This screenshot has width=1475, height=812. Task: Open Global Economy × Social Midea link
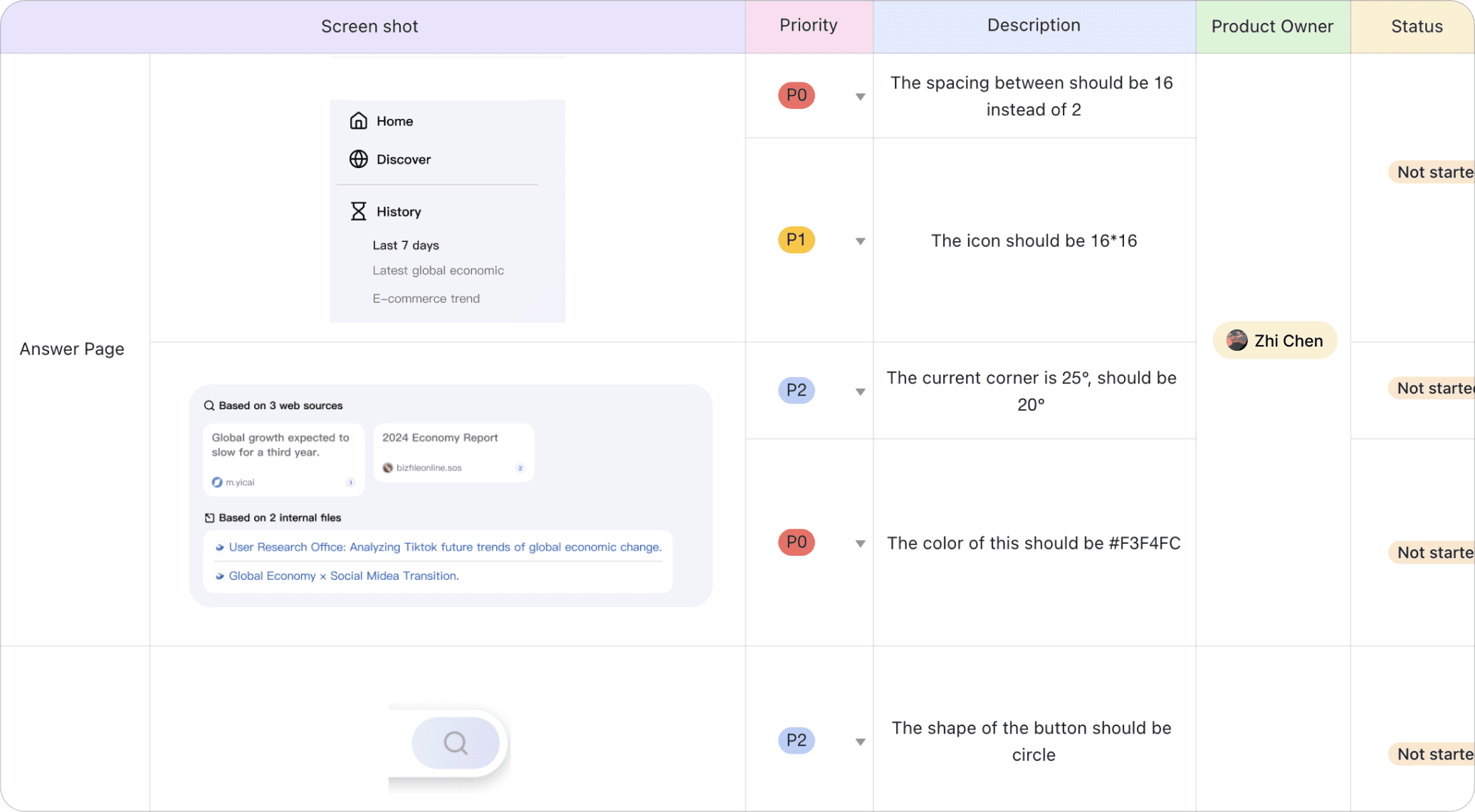point(344,576)
